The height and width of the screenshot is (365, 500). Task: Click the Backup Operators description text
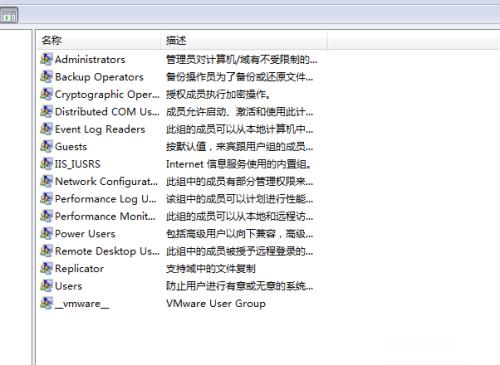tap(239, 77)
